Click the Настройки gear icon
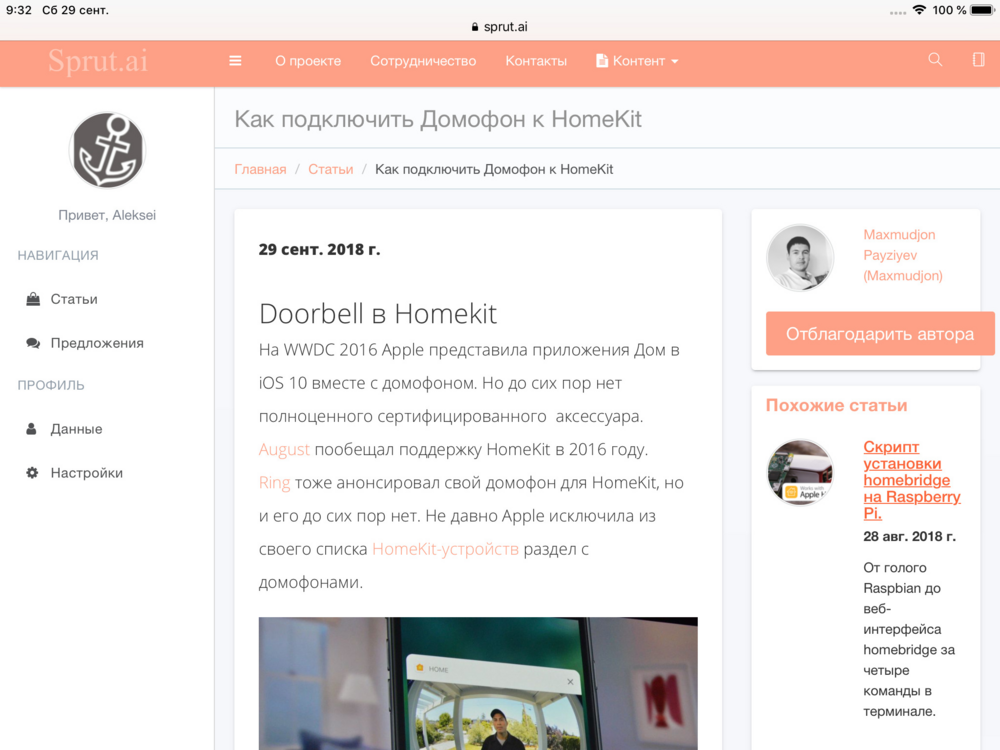The width and height of the screenshot is (1000, 750). (x=33, y=473)
